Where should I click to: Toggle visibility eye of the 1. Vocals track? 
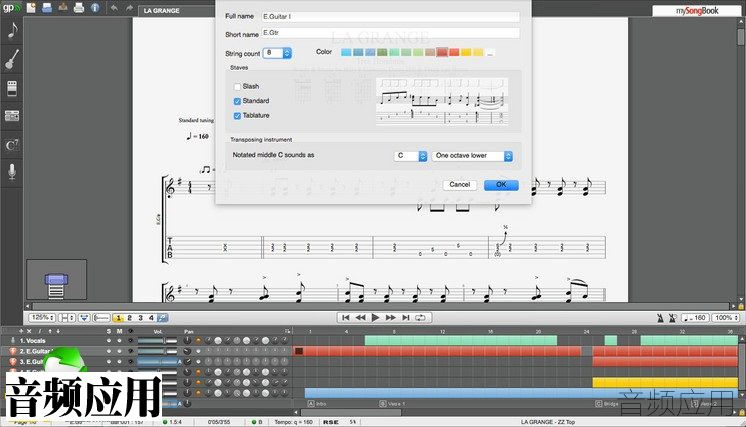[x=131, y=340]
